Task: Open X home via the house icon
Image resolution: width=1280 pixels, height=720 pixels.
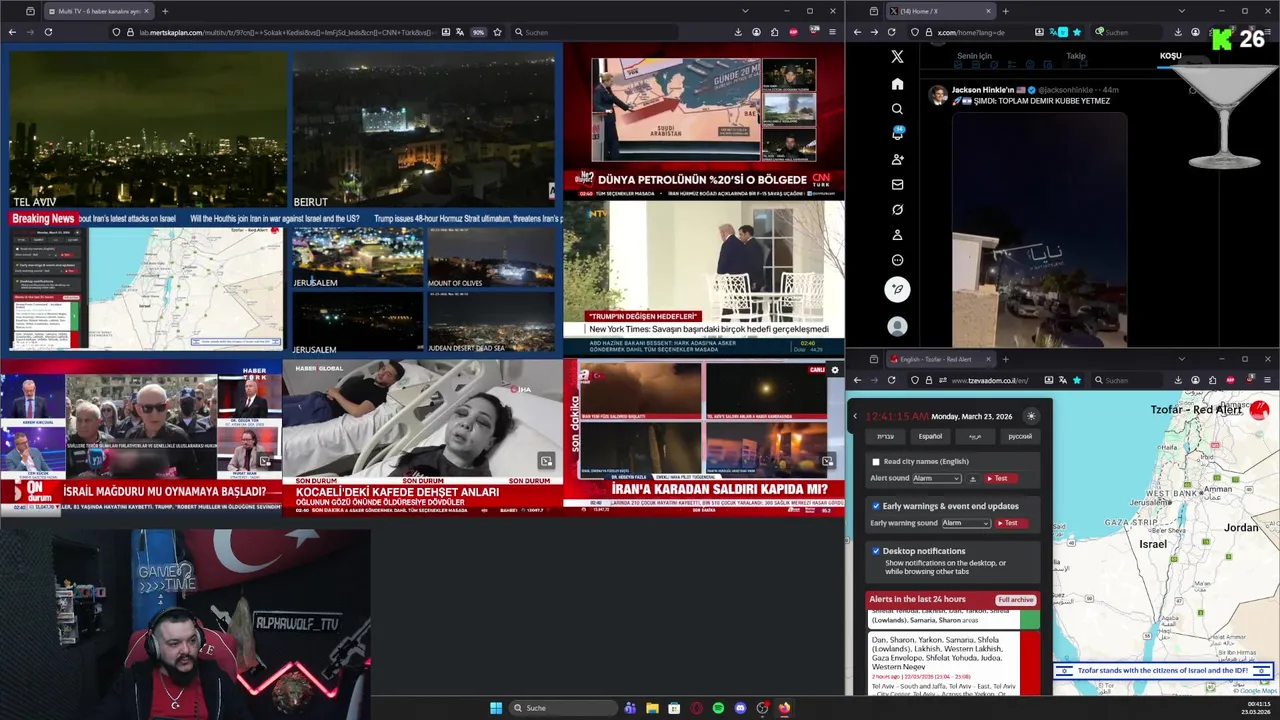Action: coord(897,84)
